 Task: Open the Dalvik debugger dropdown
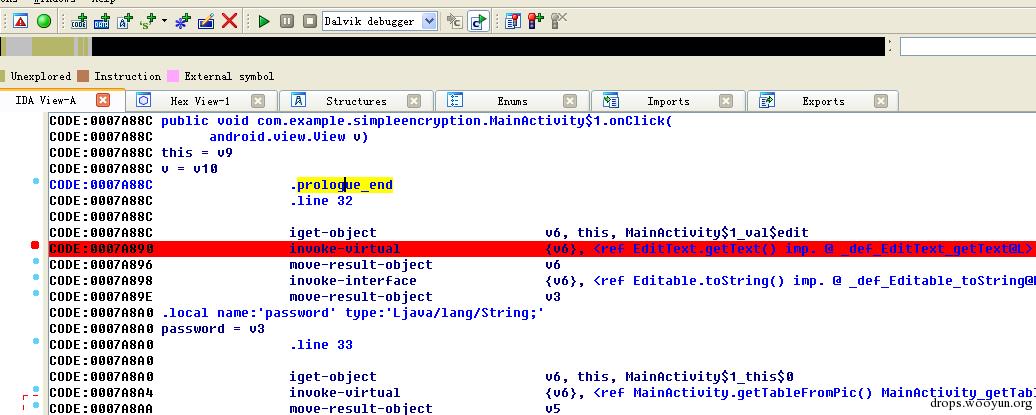pos(429,21)
